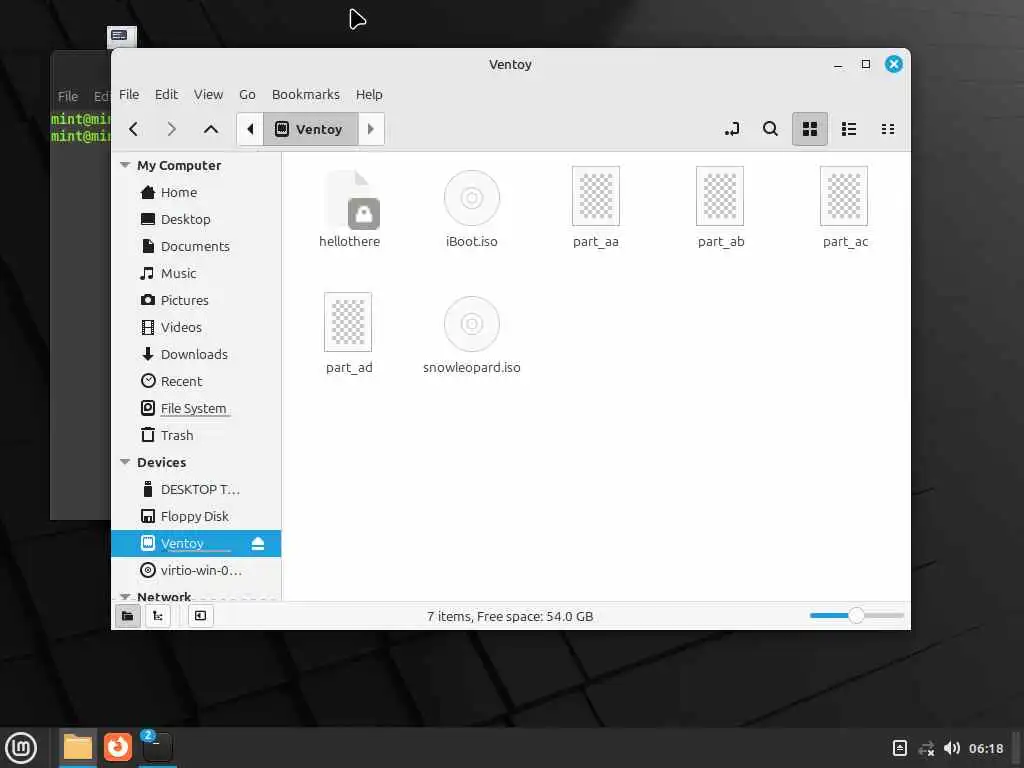The image size is (1024, 768).
Task: Show tree view in the sidebar
Action: point(158,616)
